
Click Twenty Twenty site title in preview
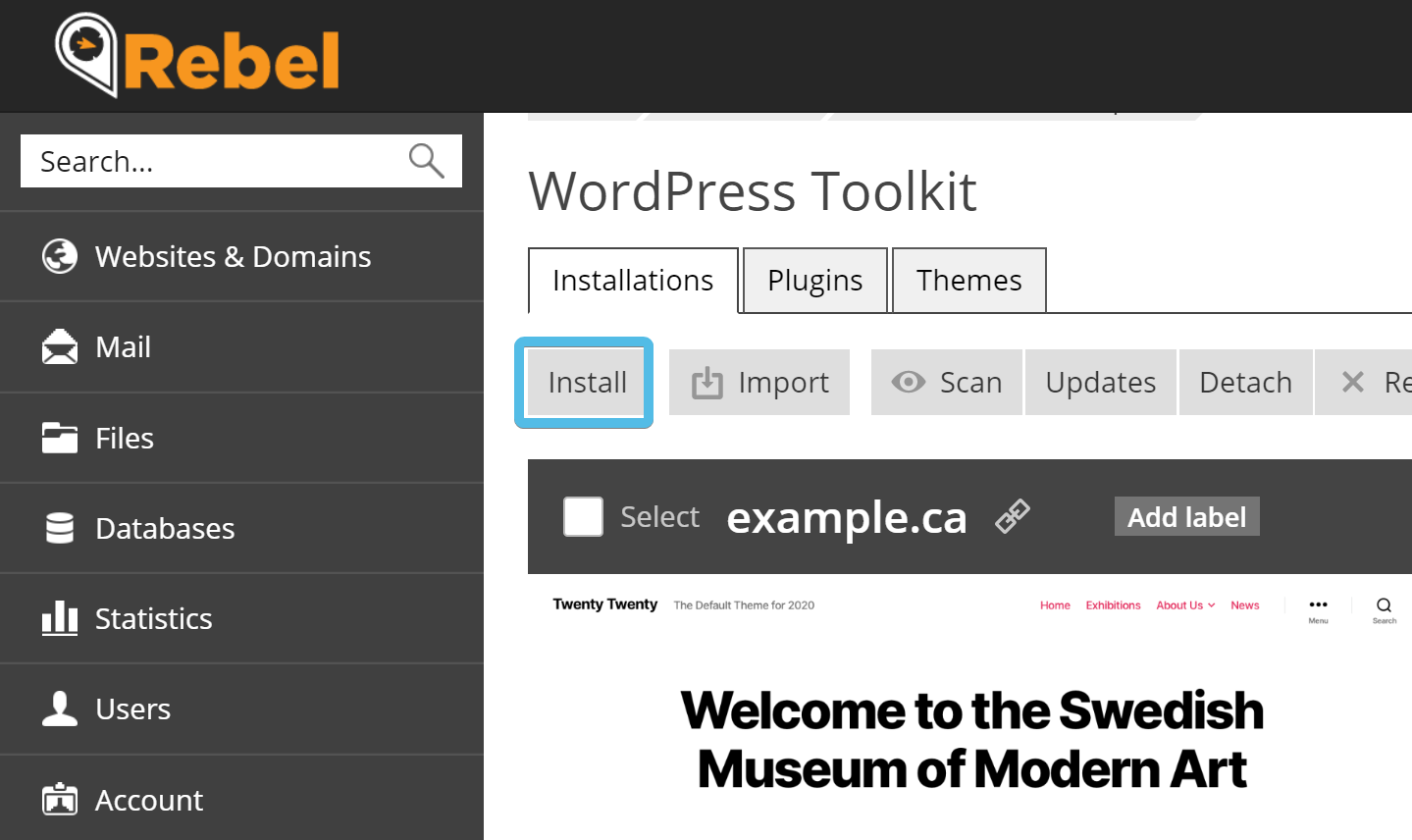coord(604,604)
